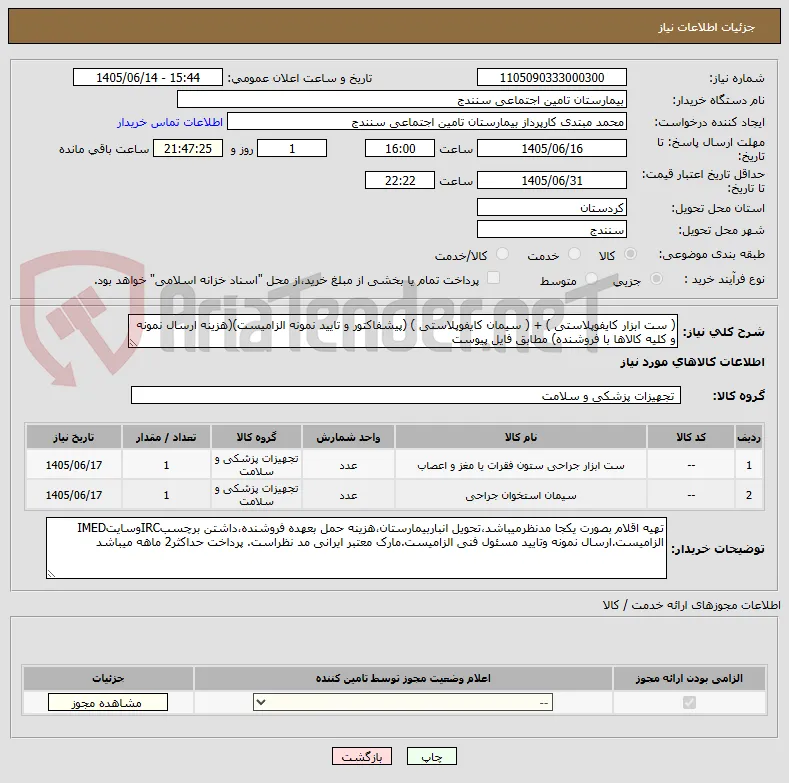
Task: Click the کد کالا column header
Action: [x=690, y=437]
